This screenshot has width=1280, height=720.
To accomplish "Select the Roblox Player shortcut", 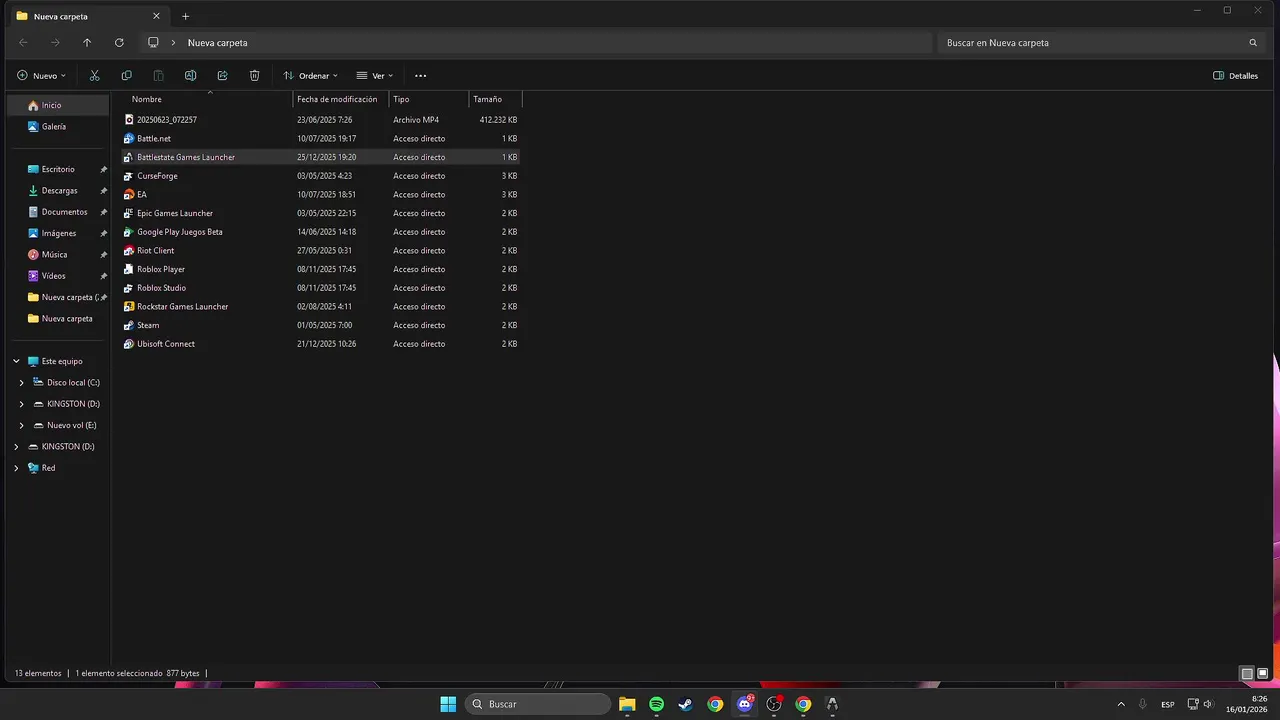I will tap(320, 269).
